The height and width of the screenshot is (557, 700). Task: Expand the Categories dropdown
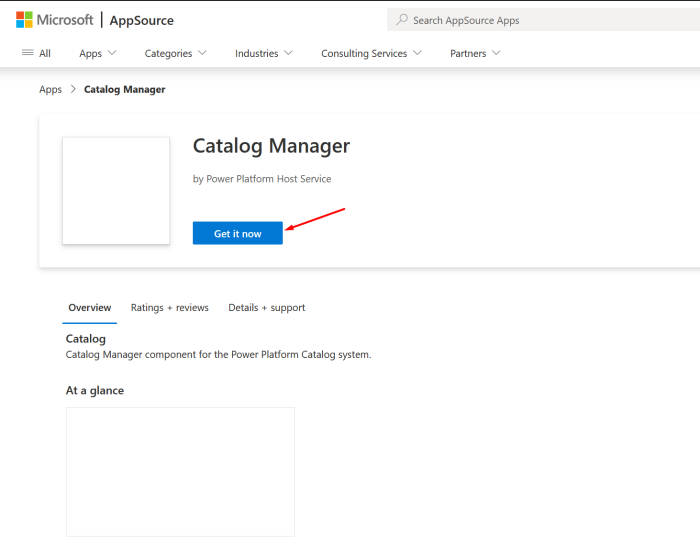point(175,53)
